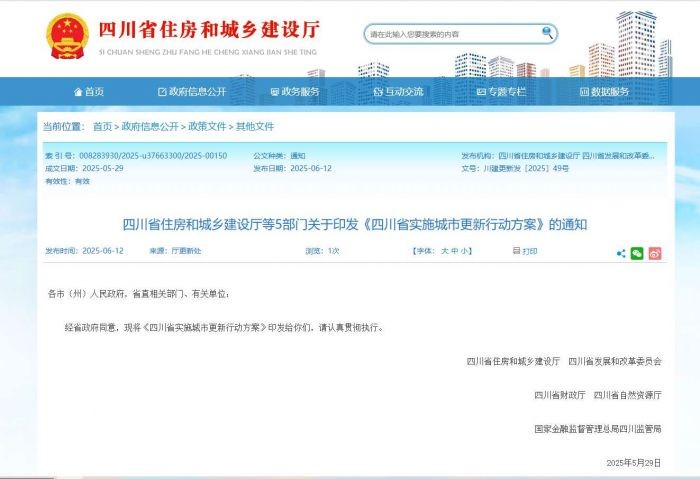Click signatory 四川省自然资源厅

627,395
